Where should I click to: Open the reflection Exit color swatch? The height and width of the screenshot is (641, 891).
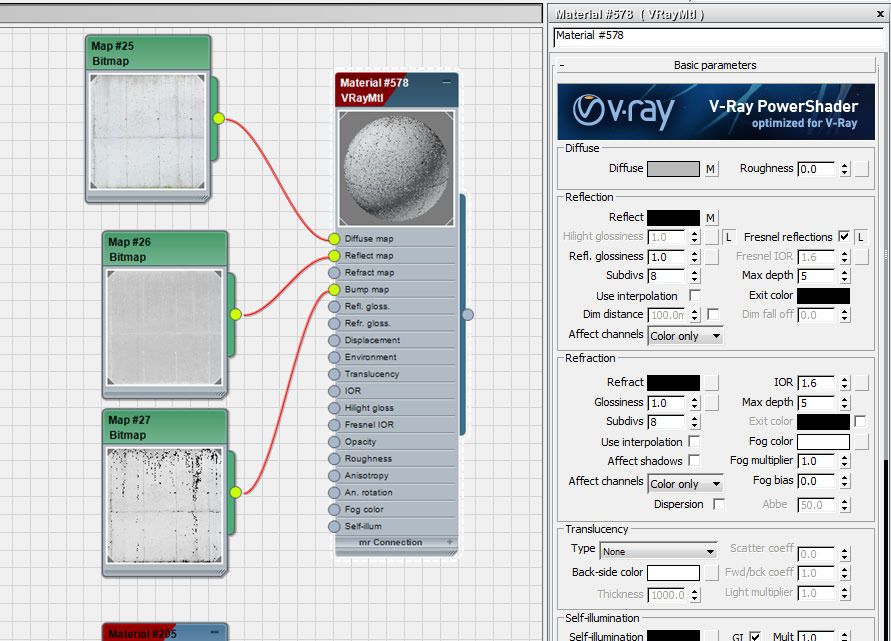coord(823,295)
